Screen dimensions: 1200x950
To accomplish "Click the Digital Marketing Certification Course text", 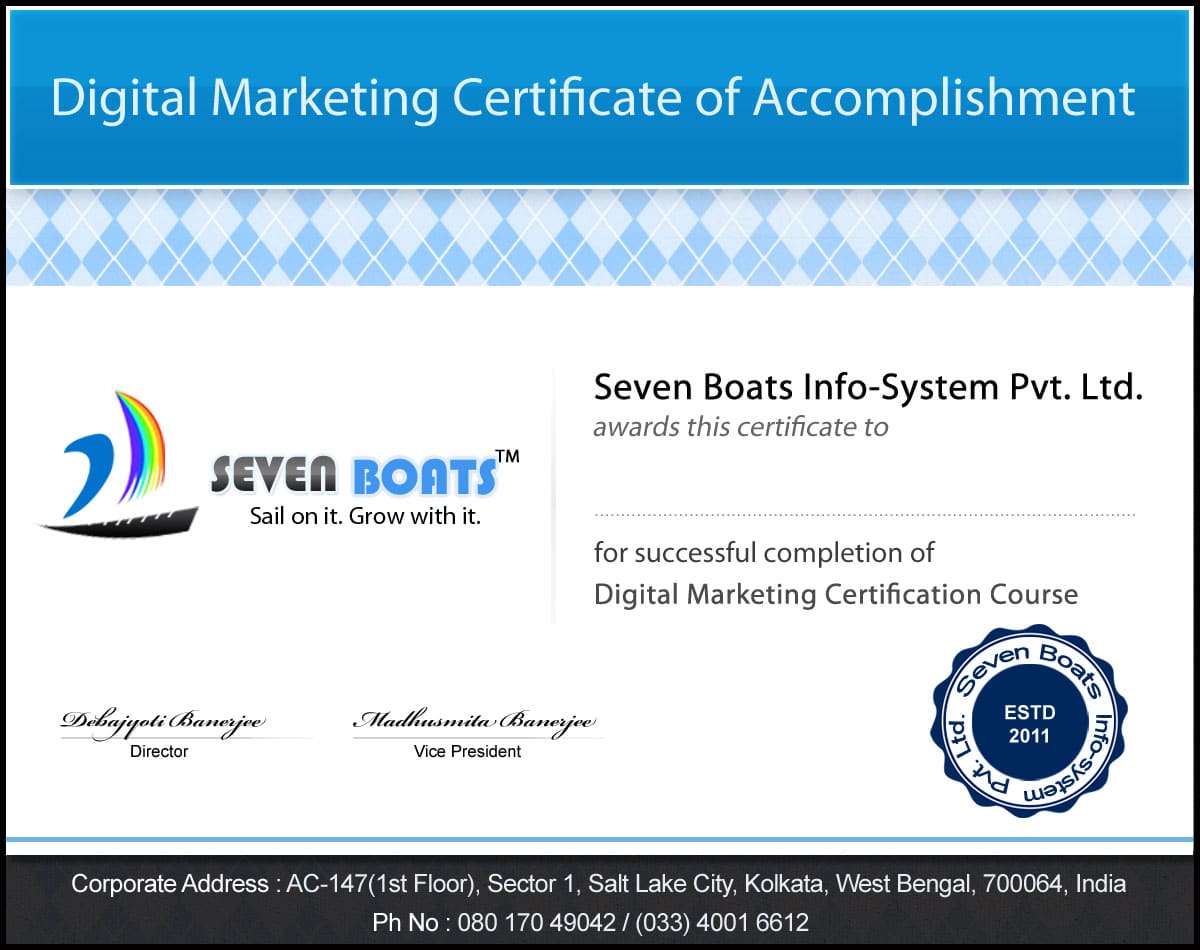I will pos(835,595).
